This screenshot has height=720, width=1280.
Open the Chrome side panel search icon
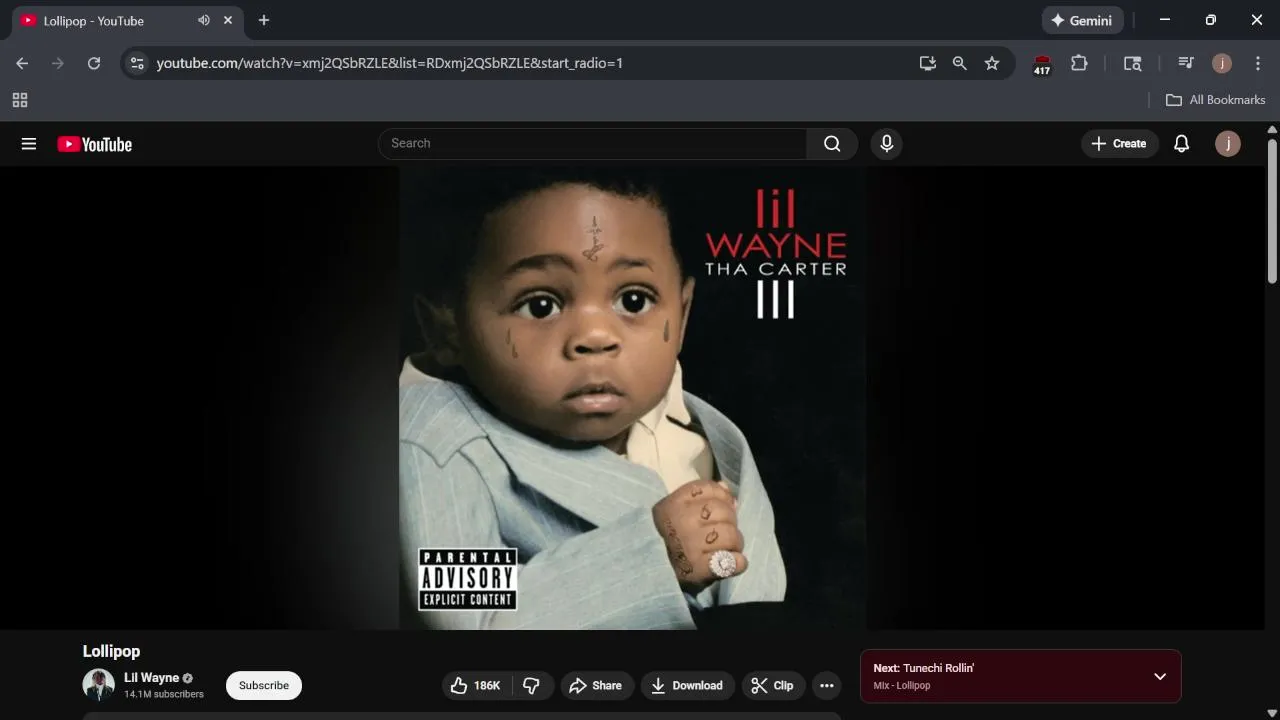tap(1133, 63)
